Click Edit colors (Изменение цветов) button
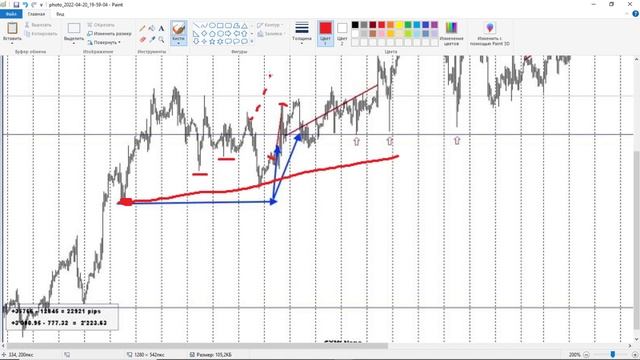 point(451,33)
